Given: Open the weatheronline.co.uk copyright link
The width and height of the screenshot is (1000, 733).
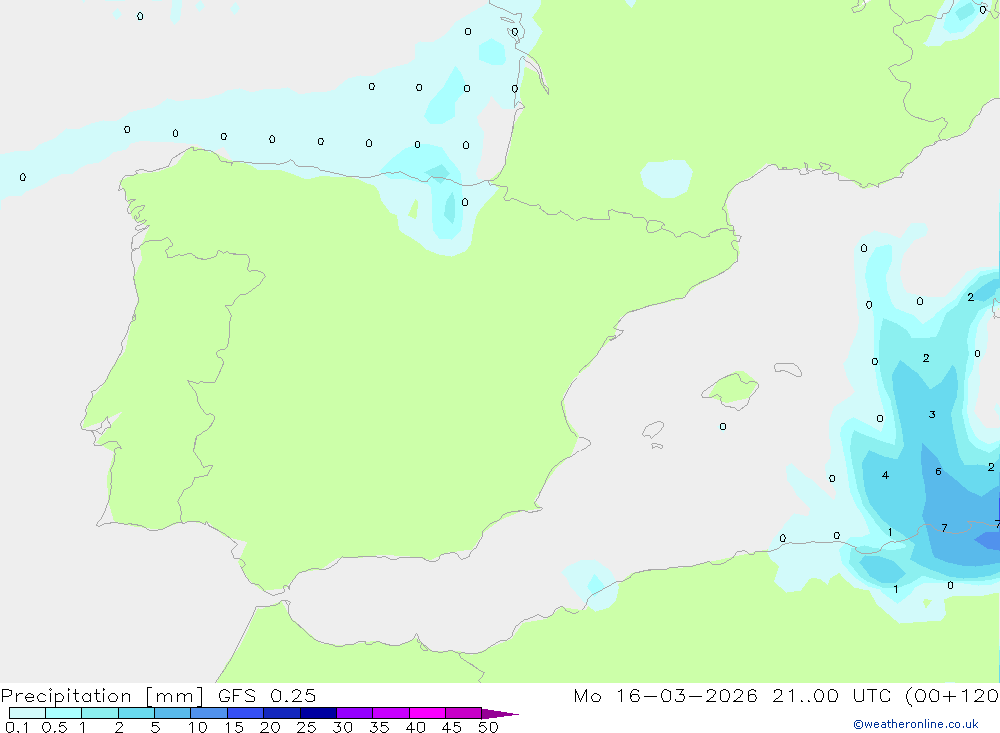Looking at the screenshot, I should point(916,724).
